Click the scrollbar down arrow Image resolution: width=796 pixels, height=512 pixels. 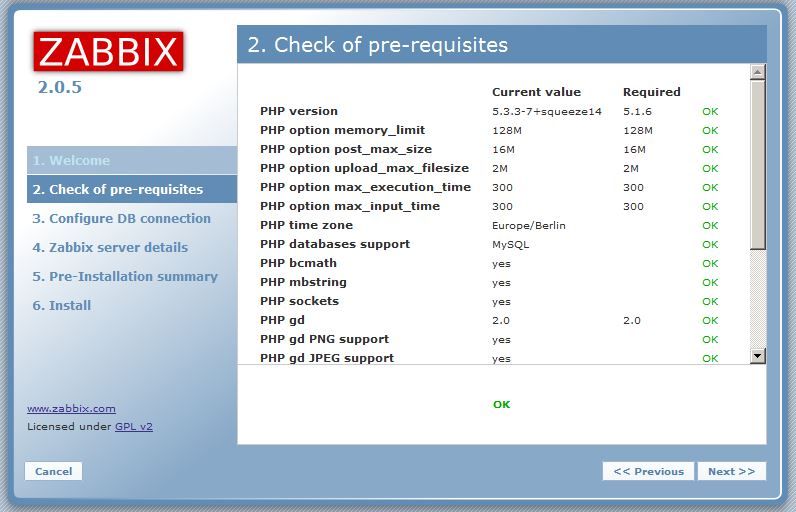click(757, 356)
